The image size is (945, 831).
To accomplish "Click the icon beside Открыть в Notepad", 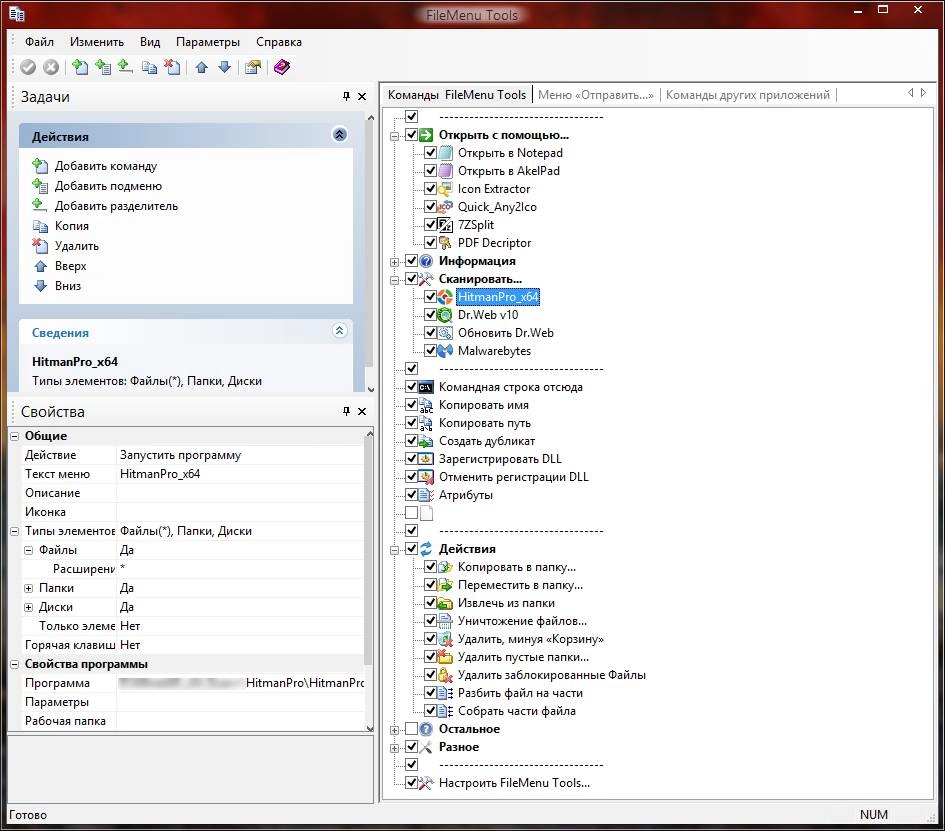I will click(x=445, y=152).
